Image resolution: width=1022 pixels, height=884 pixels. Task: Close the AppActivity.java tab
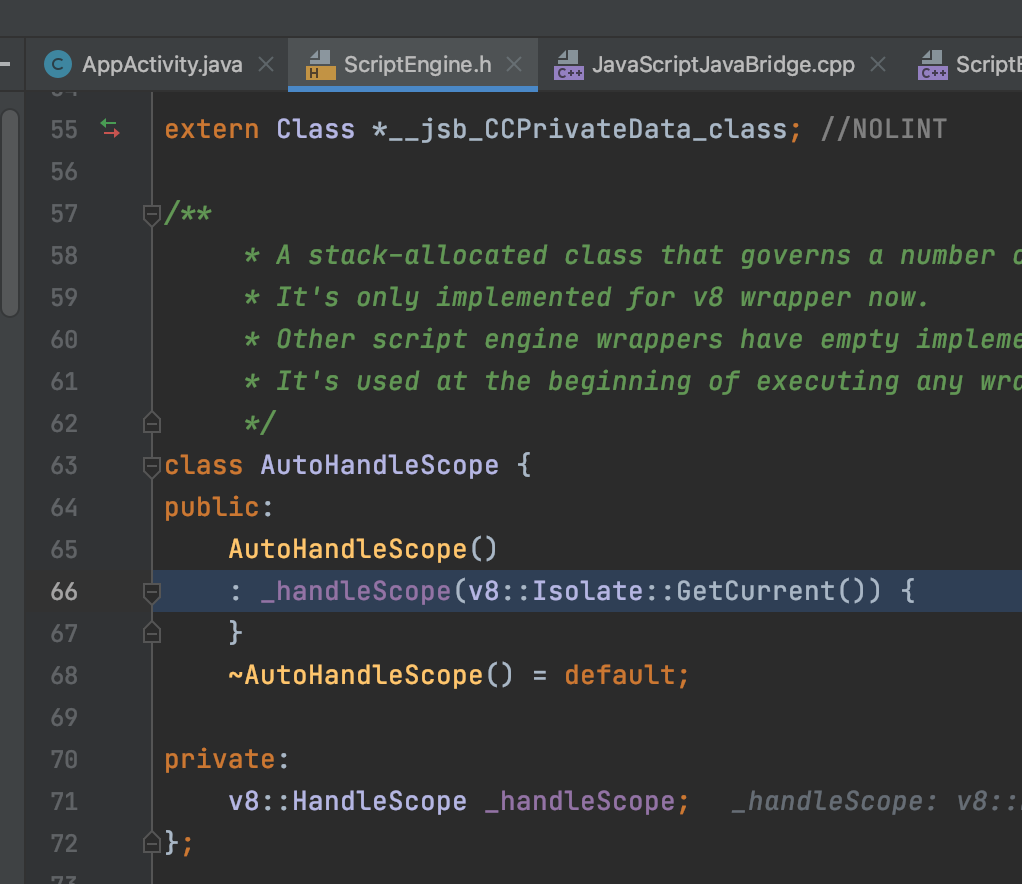point(265,64)
